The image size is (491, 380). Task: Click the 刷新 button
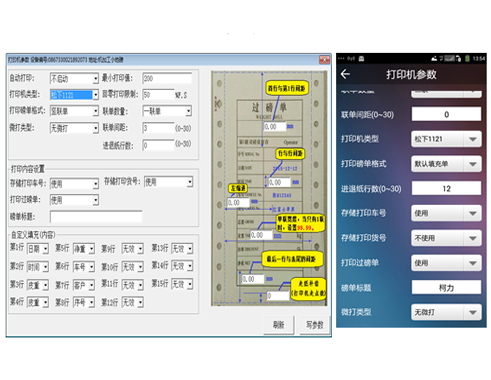[279, 325]
